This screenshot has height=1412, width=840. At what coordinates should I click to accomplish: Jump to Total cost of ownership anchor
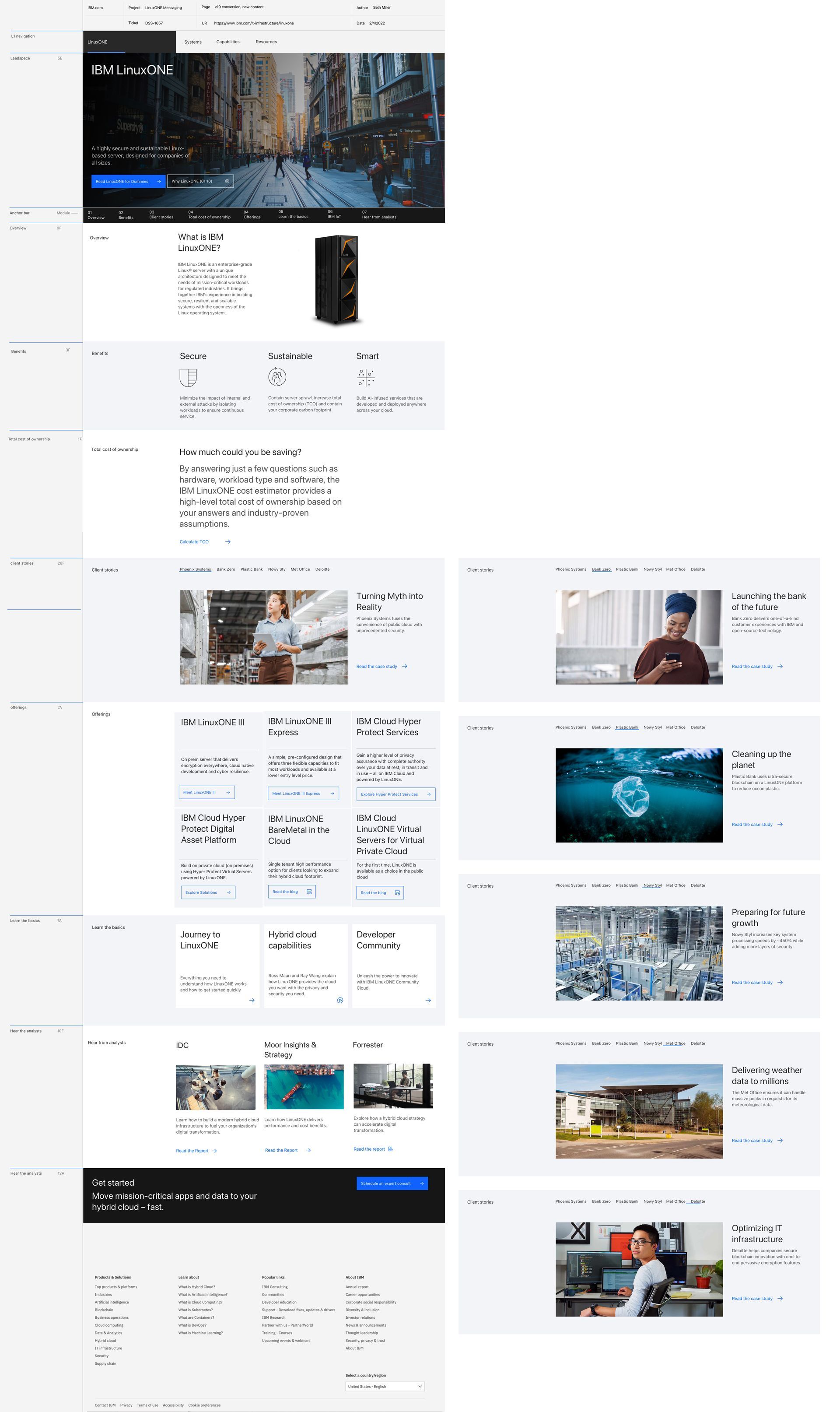[x=210, y=214]
